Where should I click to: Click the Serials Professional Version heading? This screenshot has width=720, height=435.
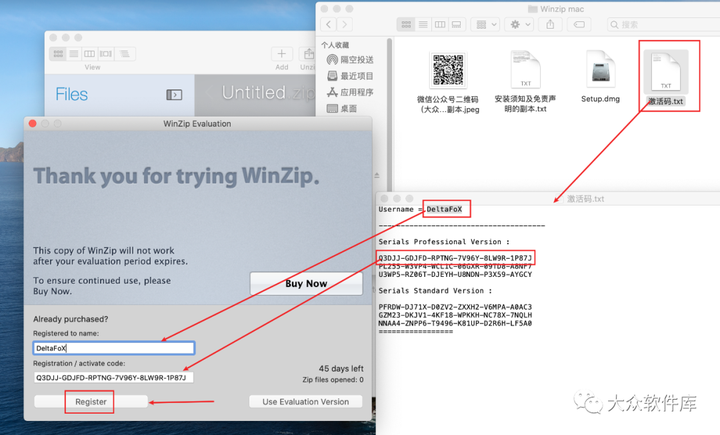tap(444, 242)
